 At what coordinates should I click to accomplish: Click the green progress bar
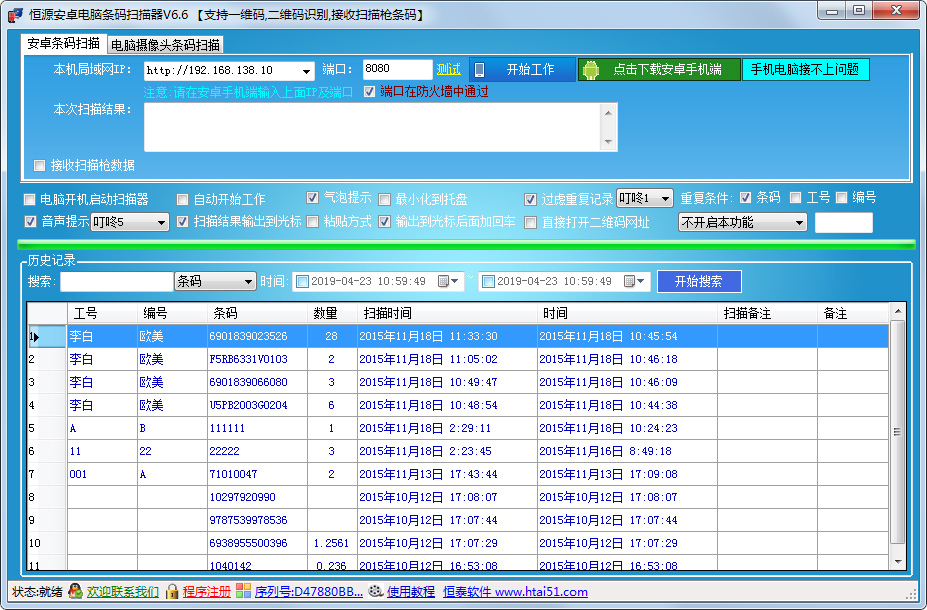(x=466, y=244)
